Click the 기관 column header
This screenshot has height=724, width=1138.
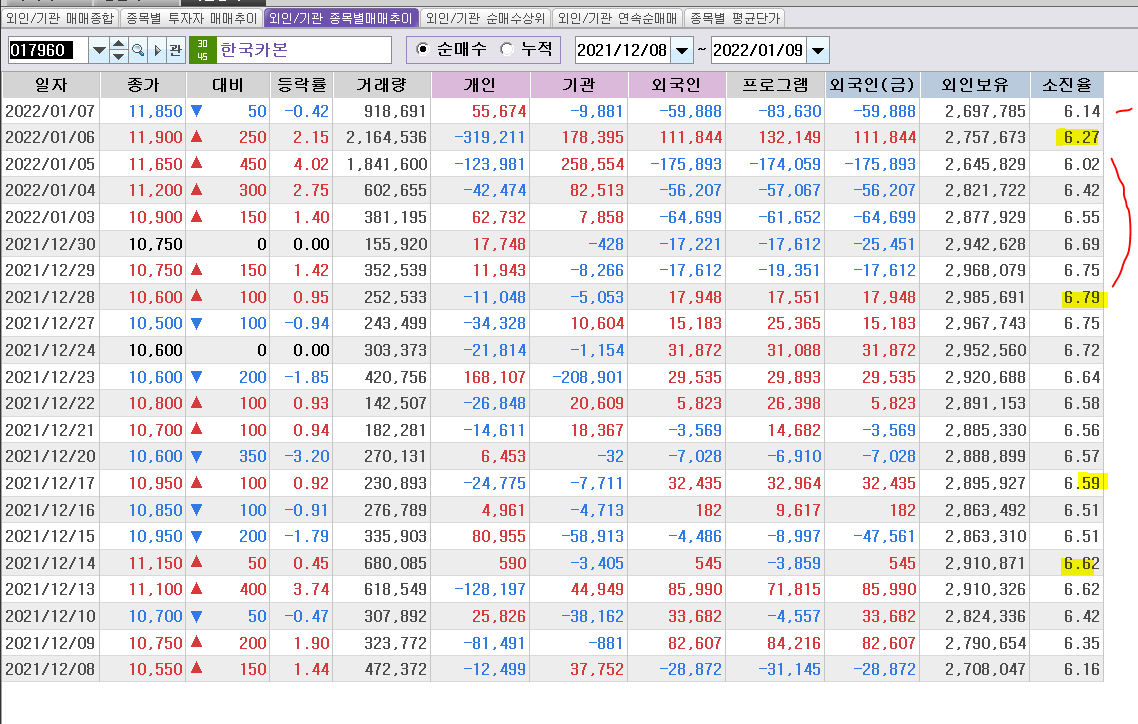578,85
